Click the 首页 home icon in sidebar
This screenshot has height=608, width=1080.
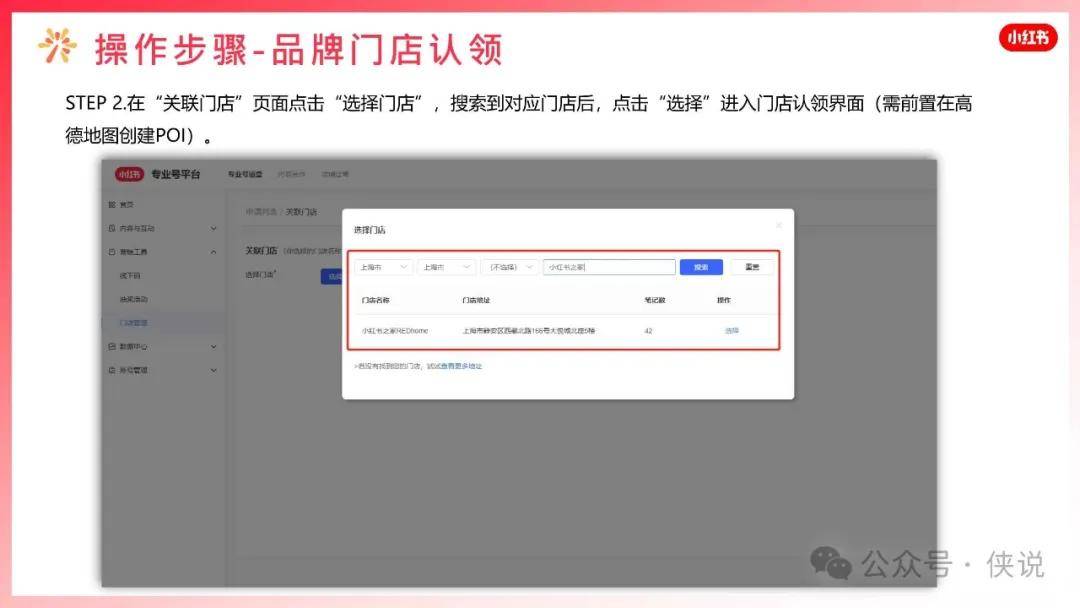[112, 205]
